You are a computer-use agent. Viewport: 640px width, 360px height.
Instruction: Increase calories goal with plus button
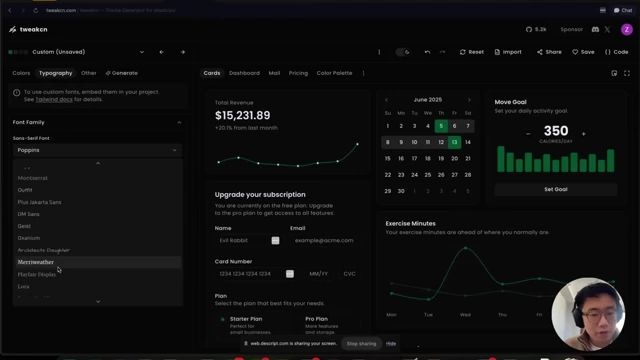pos(583,134)
